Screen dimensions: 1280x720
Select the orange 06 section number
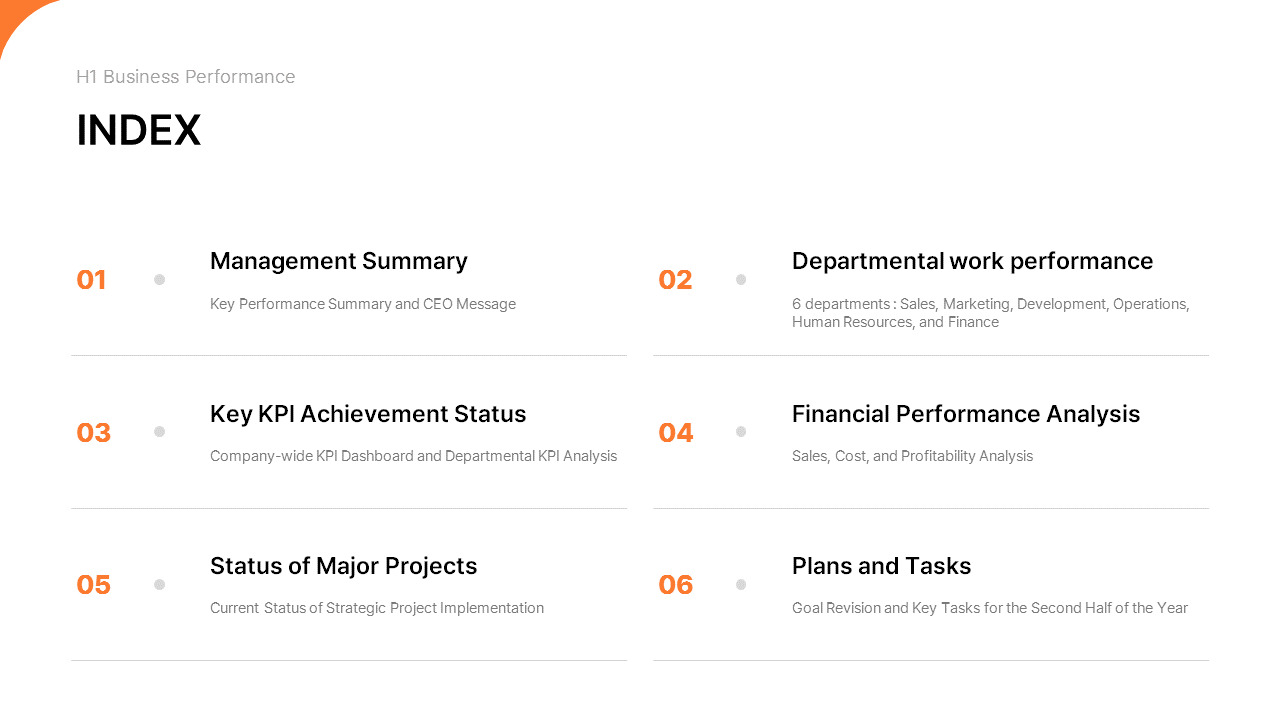click(675, 584)
